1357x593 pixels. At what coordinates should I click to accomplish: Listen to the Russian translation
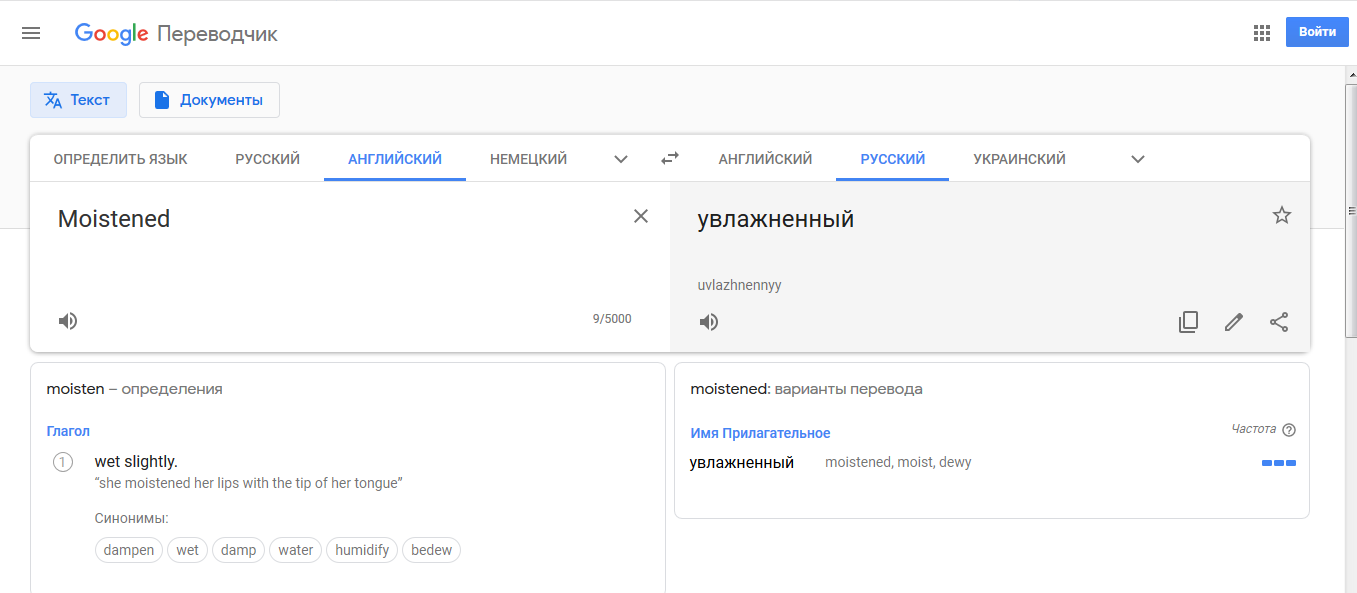pyautogui.click(x=709, y=322)
